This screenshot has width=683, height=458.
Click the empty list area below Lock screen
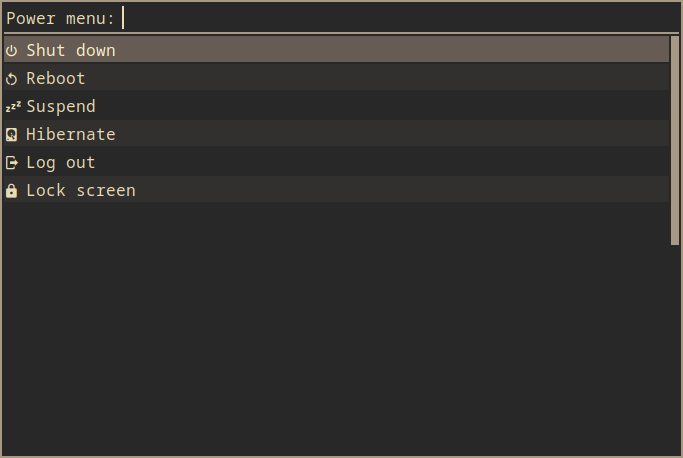(336, 328)
